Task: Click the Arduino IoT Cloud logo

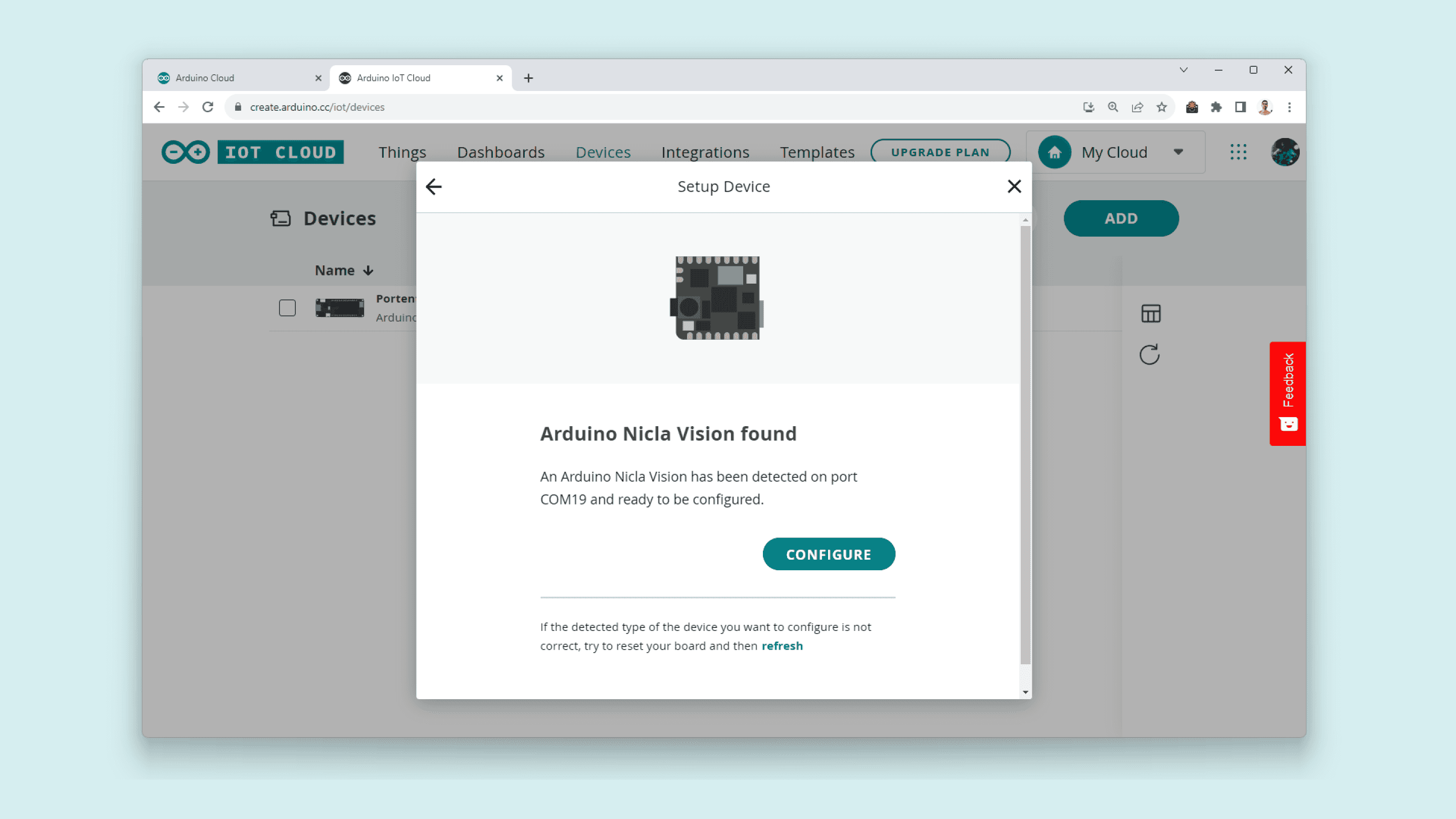Action: (x=253, y=152)
